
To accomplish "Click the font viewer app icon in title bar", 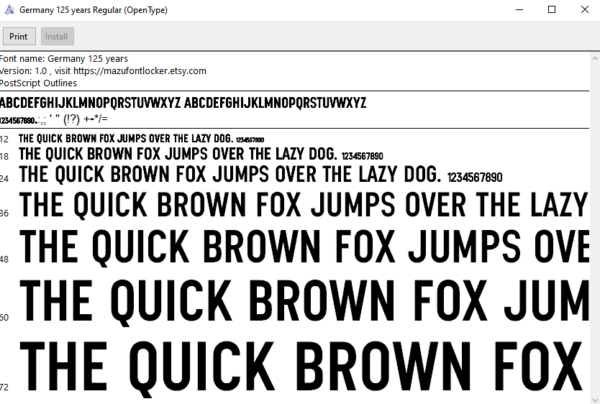I will (x=9, y=10).
